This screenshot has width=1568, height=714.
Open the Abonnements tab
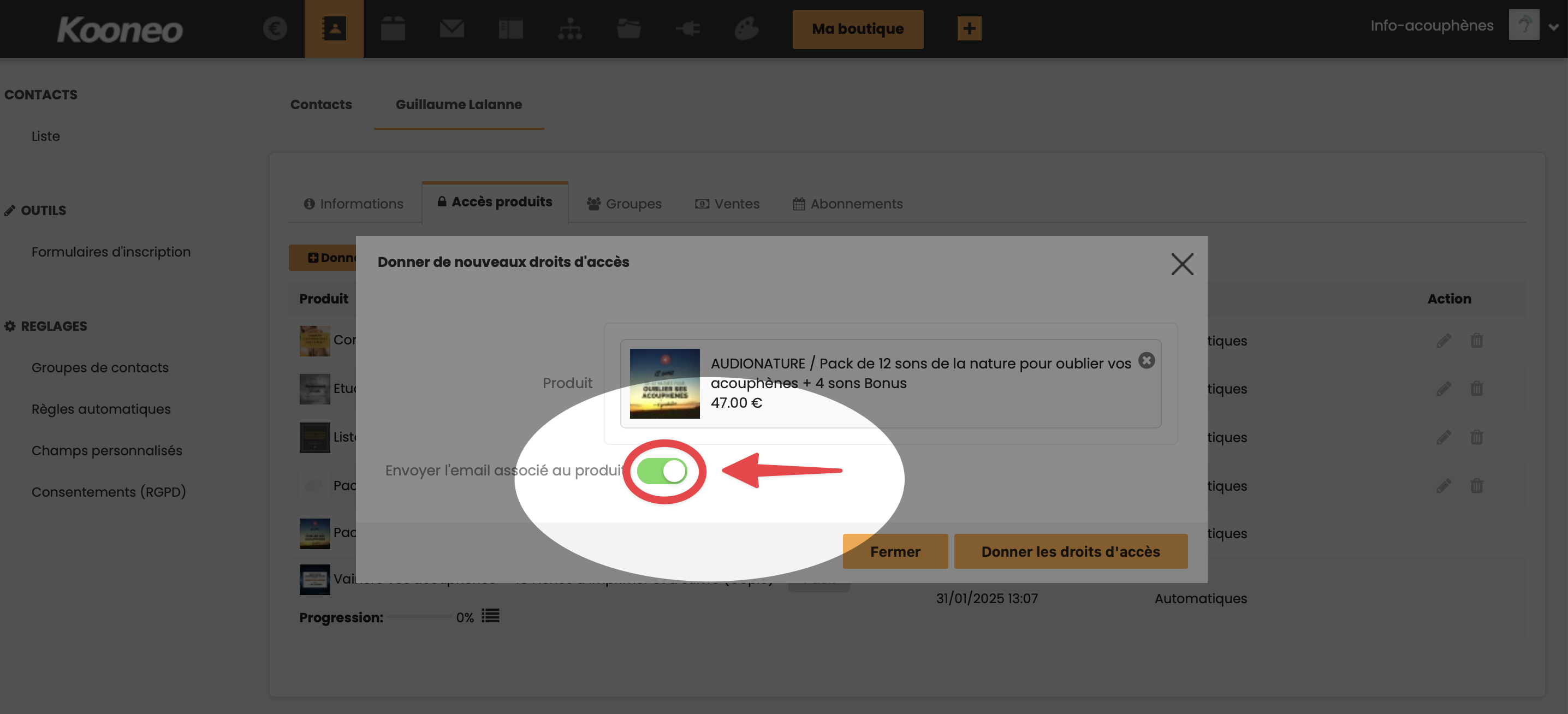point(847,204)
